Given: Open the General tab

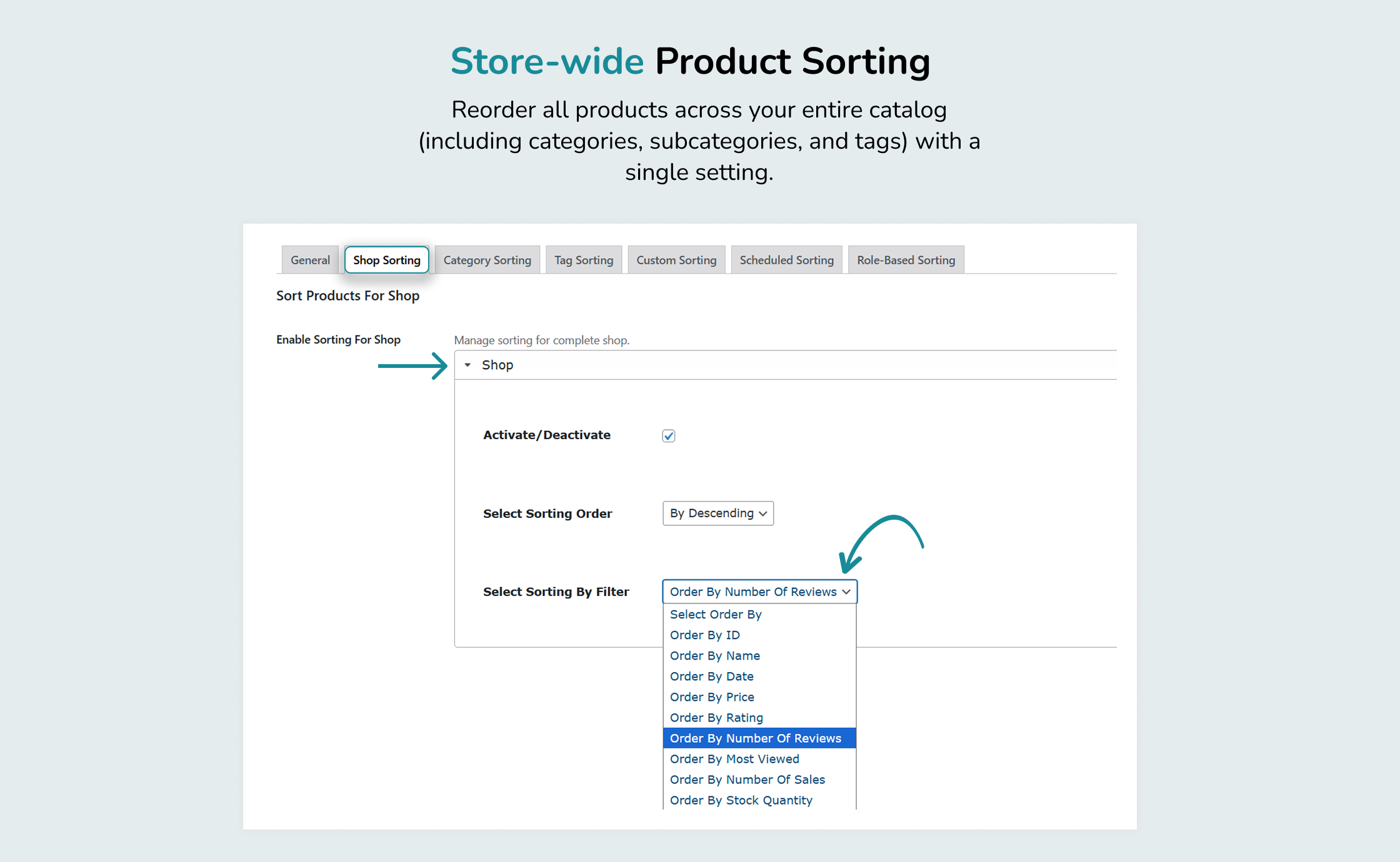Looking at the screenshot, I should (x=310, y=260).
